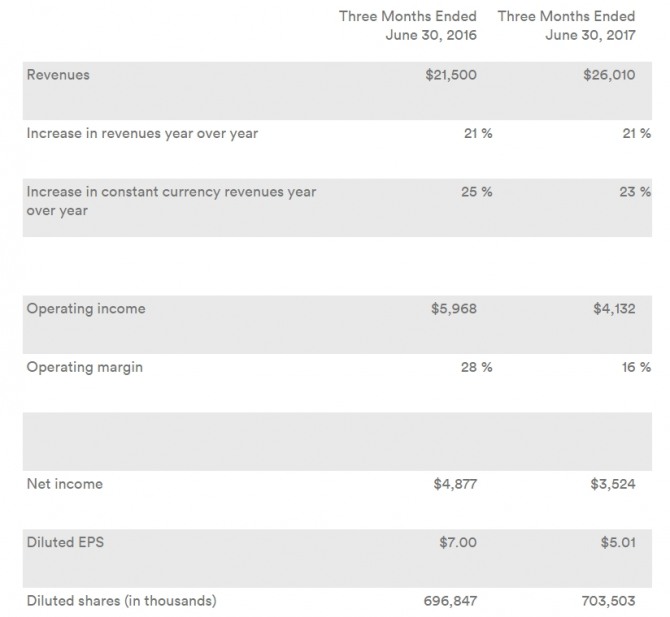The height and width of the screenshot is (617, 670).
Task: Select the $21,500 revenues value
Action: tap(454, 75)
